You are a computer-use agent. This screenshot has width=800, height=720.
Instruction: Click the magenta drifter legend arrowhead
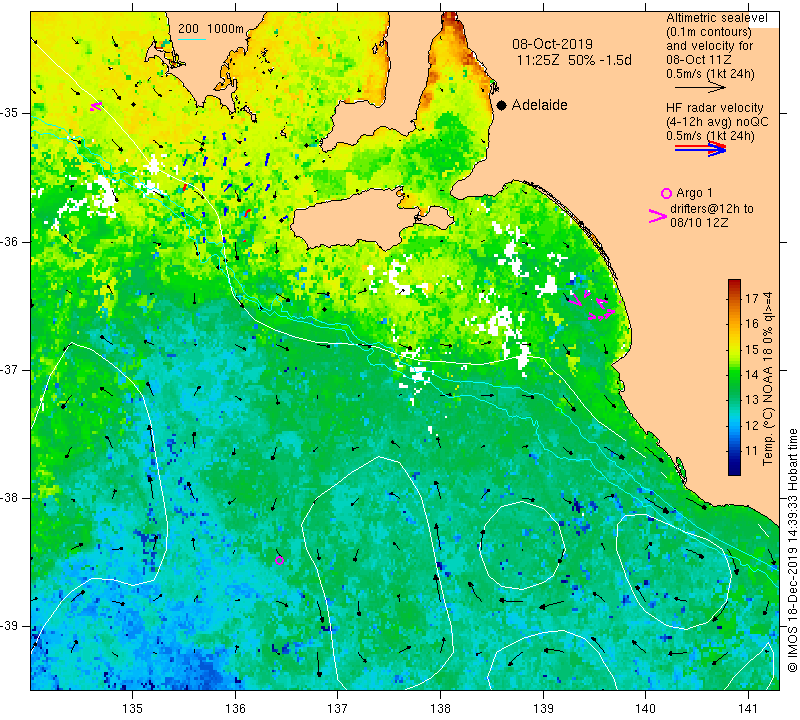tap(658, 216)
